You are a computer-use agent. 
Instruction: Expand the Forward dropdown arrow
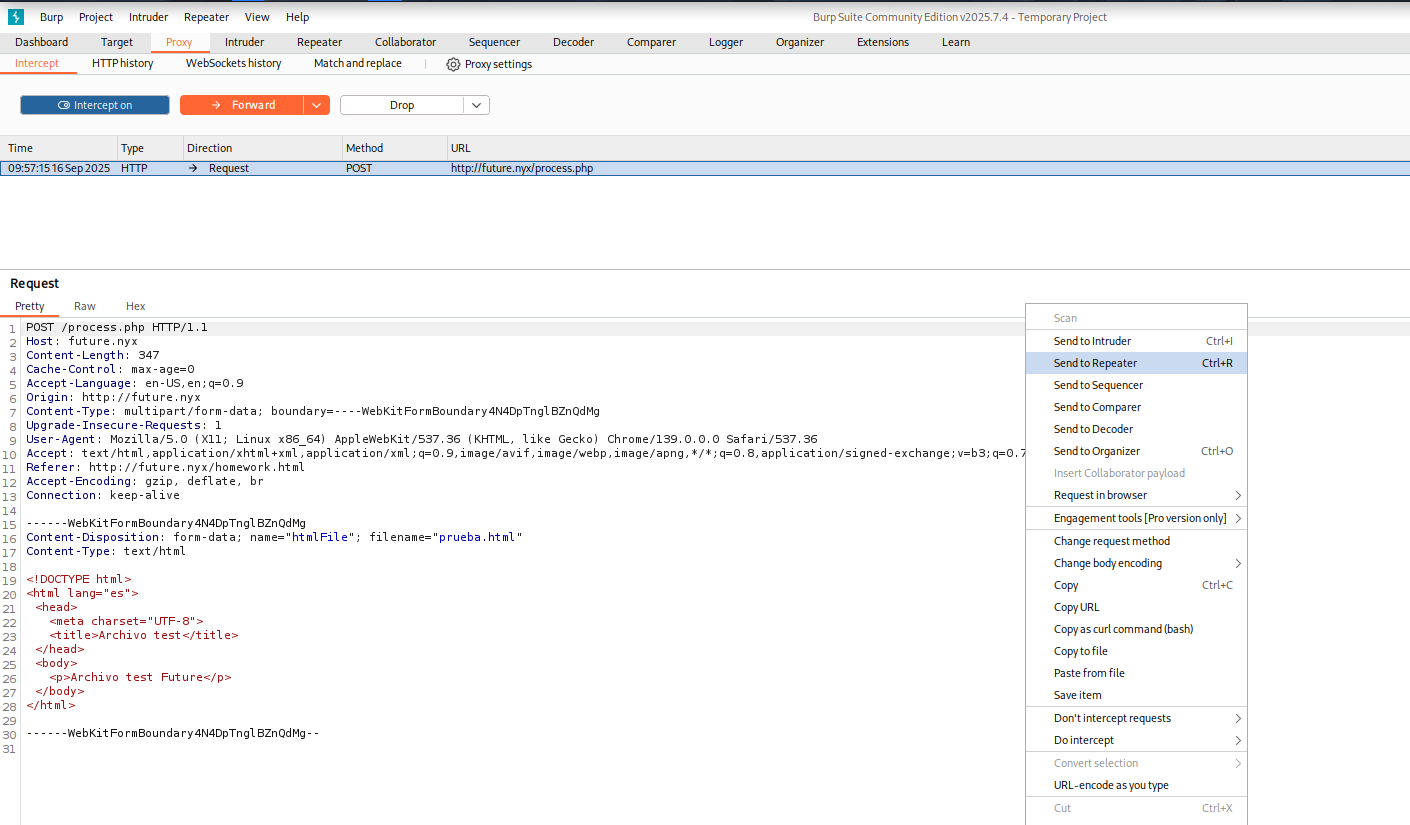click(316, 105)
